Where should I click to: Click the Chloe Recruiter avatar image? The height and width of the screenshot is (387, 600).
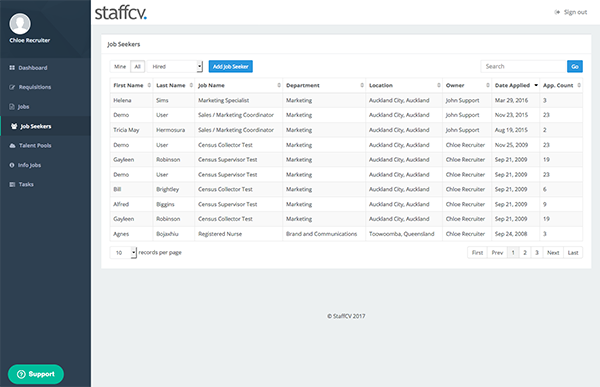[20, 24]
